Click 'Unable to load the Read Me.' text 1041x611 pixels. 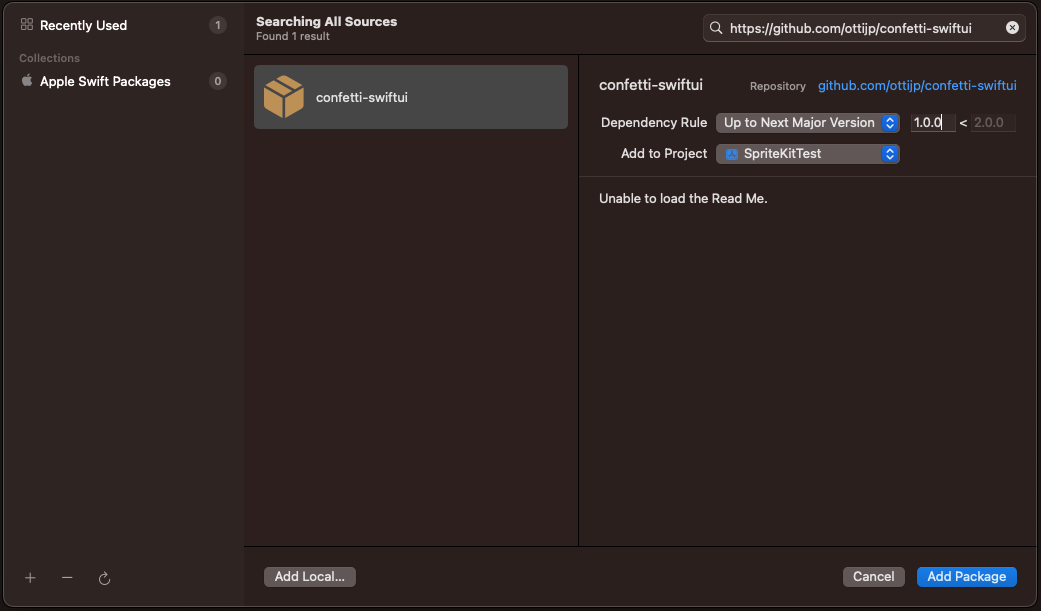click(x=683, y=199)
